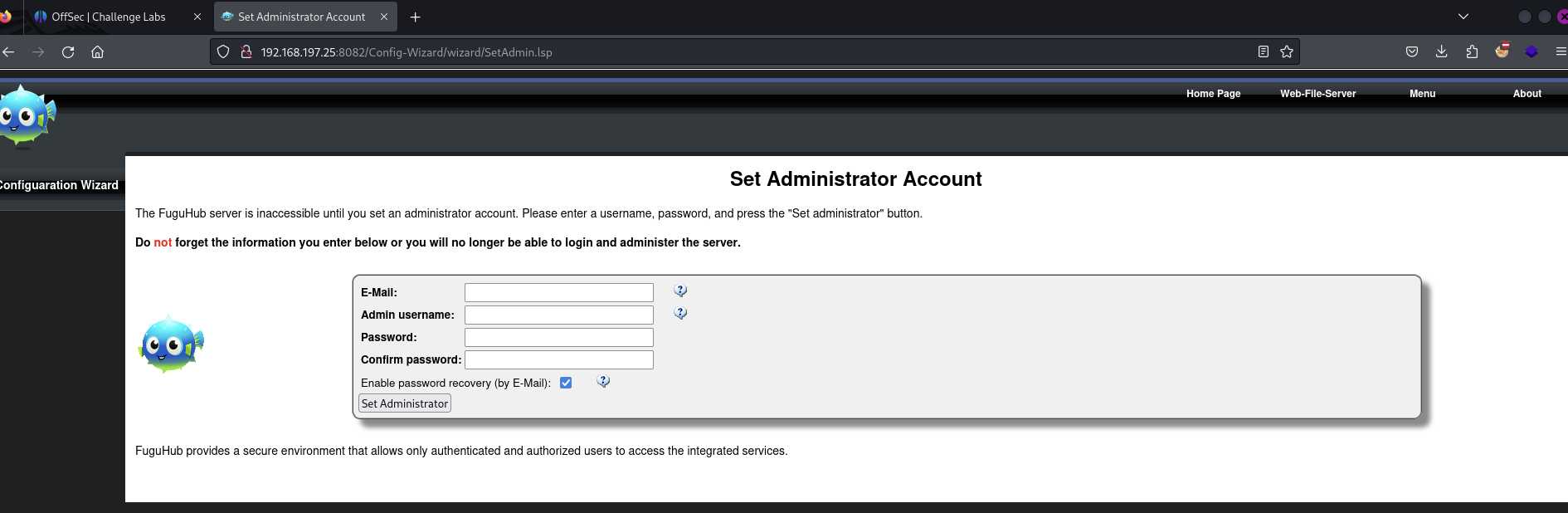Open the Web-File-Server nav item
Image resolution: width=1568 pixels, height=513 pixels.
(x=1317, y=94)
